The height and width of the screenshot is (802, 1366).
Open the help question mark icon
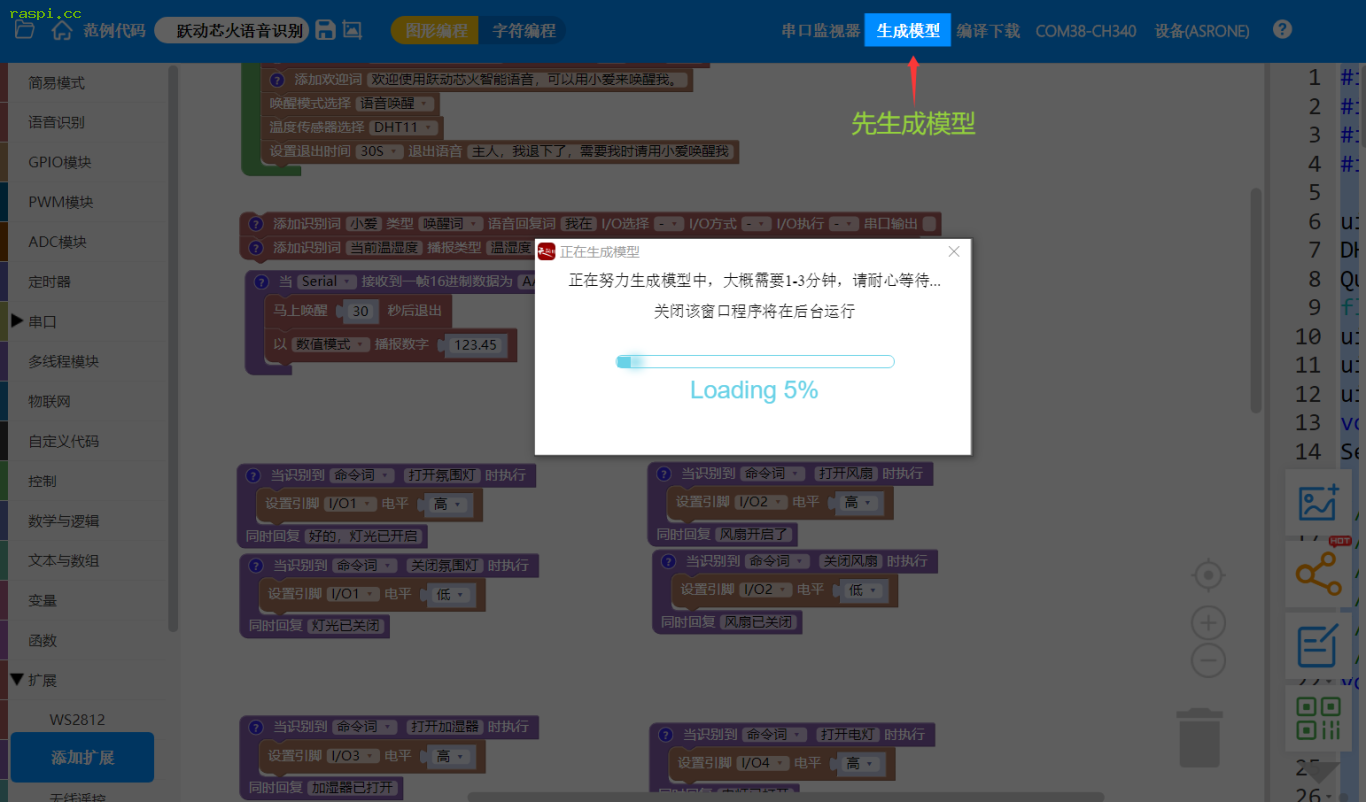(x=1282, y=29)
